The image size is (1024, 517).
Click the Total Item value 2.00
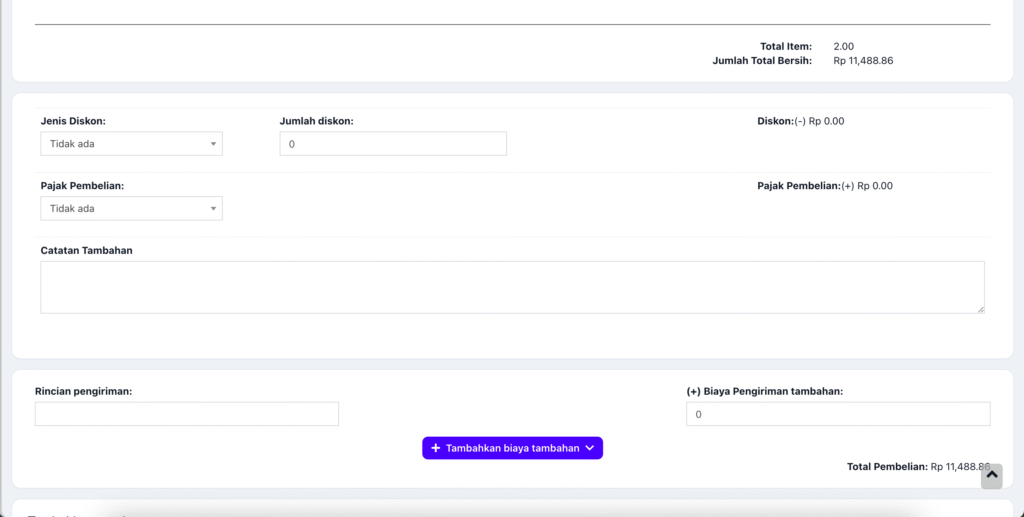[x=843, y=46]
